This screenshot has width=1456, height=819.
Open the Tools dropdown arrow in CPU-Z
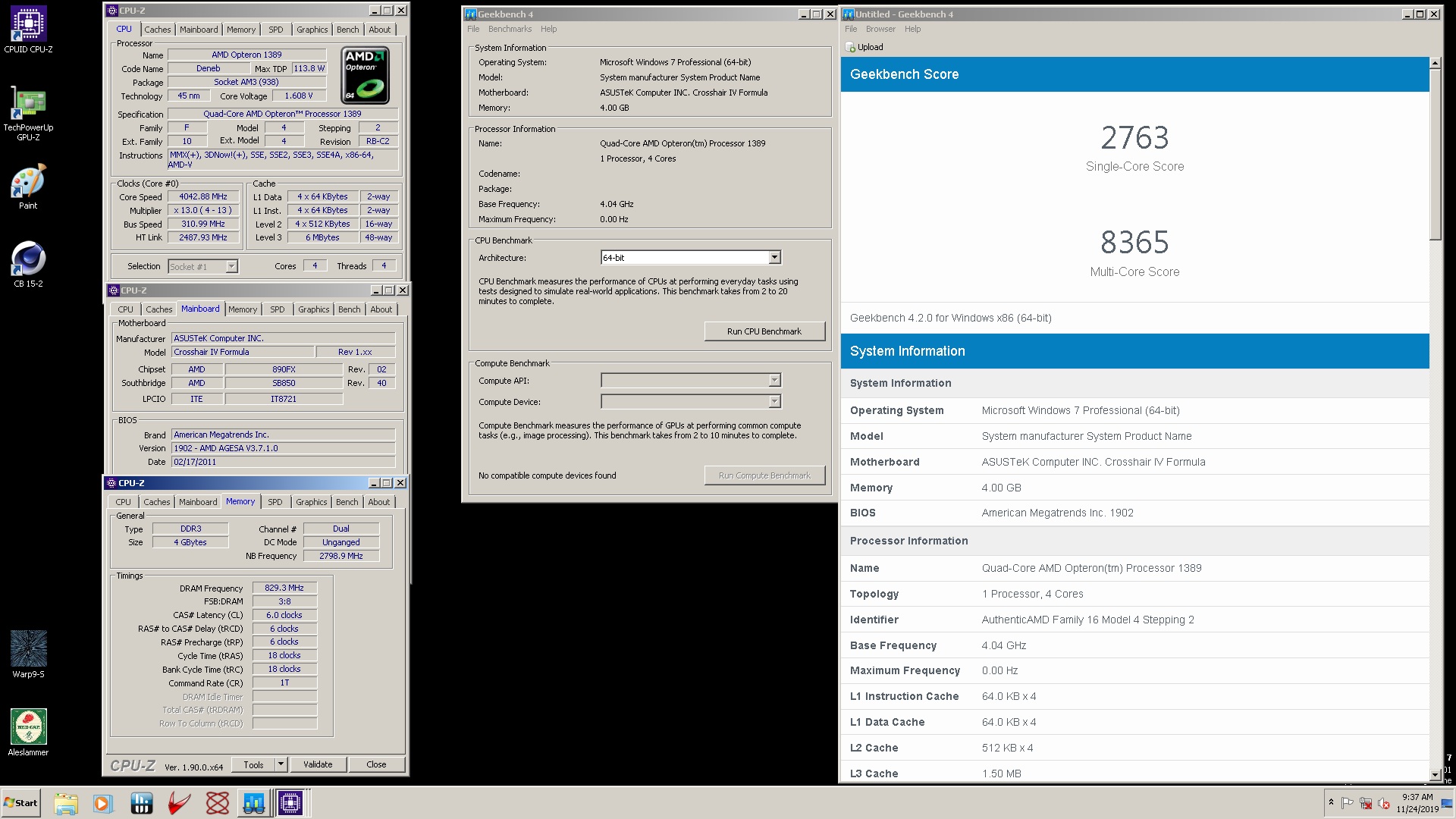tap(281, 764)
